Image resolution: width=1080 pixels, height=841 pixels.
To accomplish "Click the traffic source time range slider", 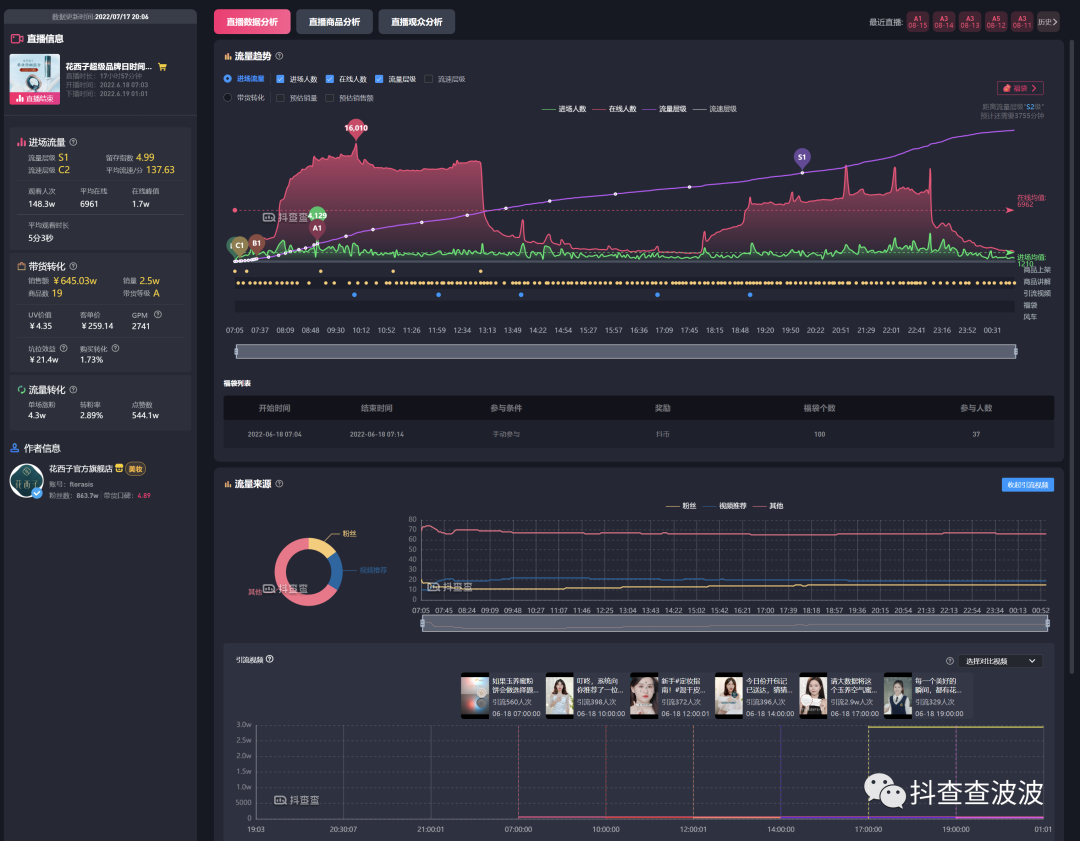I will [x=735, y=624].
